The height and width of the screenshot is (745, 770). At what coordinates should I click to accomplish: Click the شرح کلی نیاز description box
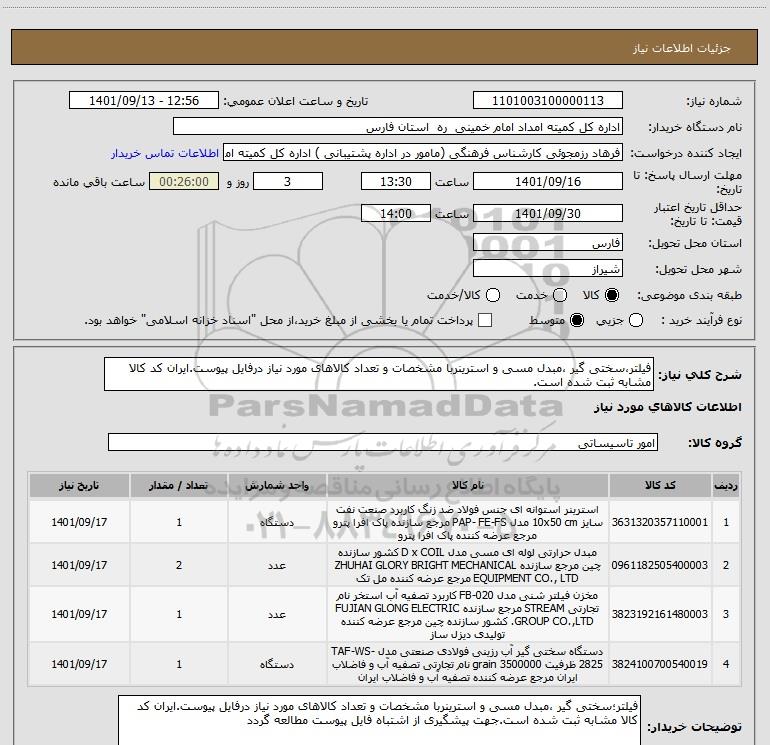379,374
